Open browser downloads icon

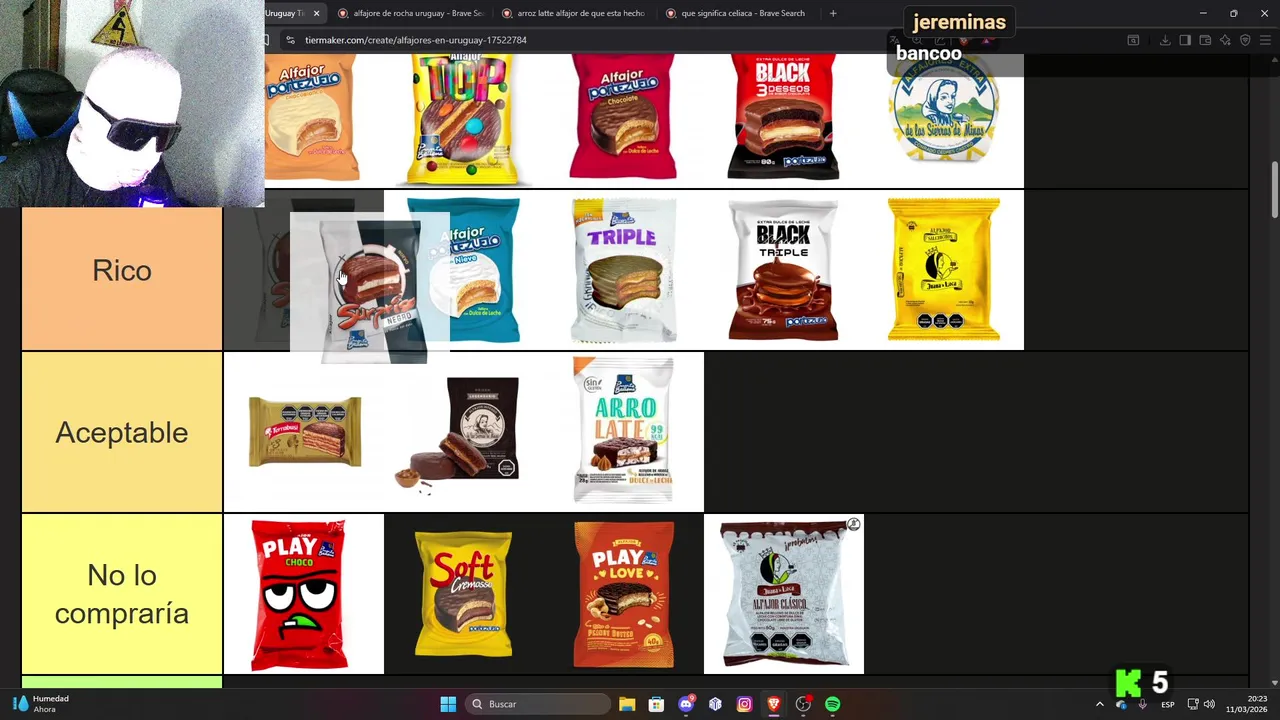coord(1165,40)
